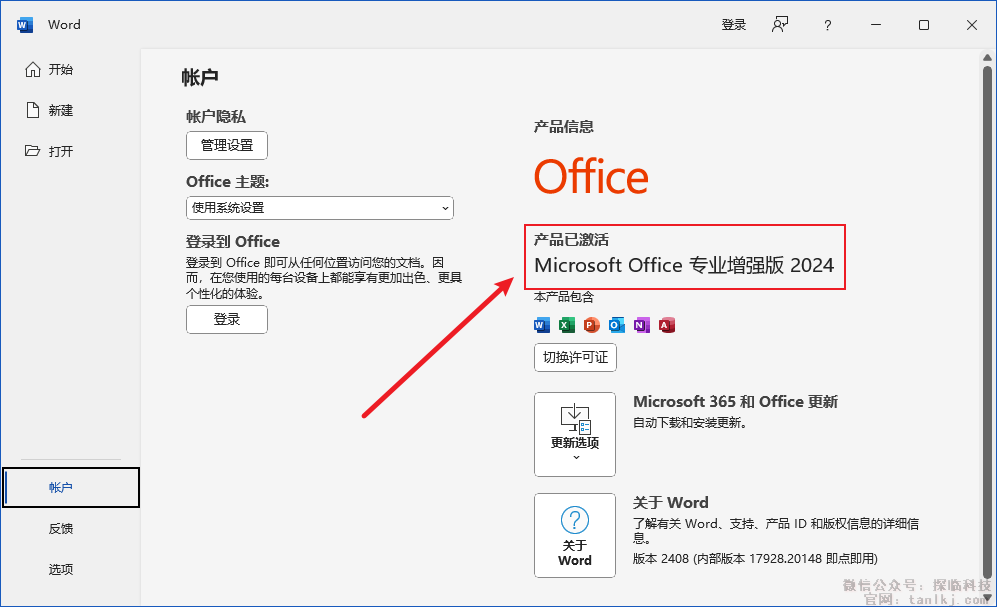This screenshot has height=607, width=997.
Task: Go to the 打开 open files page
Action: tap(49, 151)
